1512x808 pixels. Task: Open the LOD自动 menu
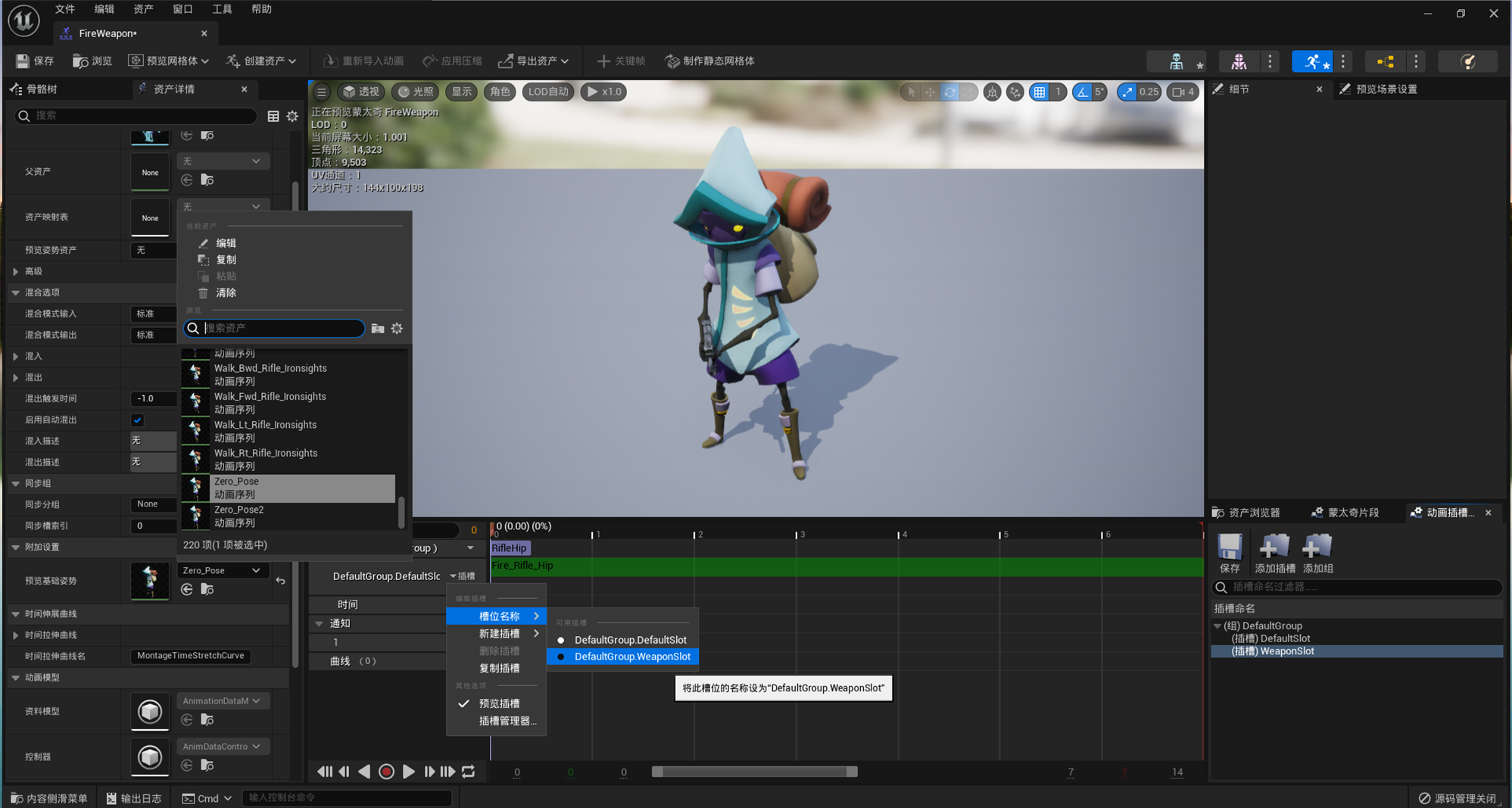[x=548, y=92]
